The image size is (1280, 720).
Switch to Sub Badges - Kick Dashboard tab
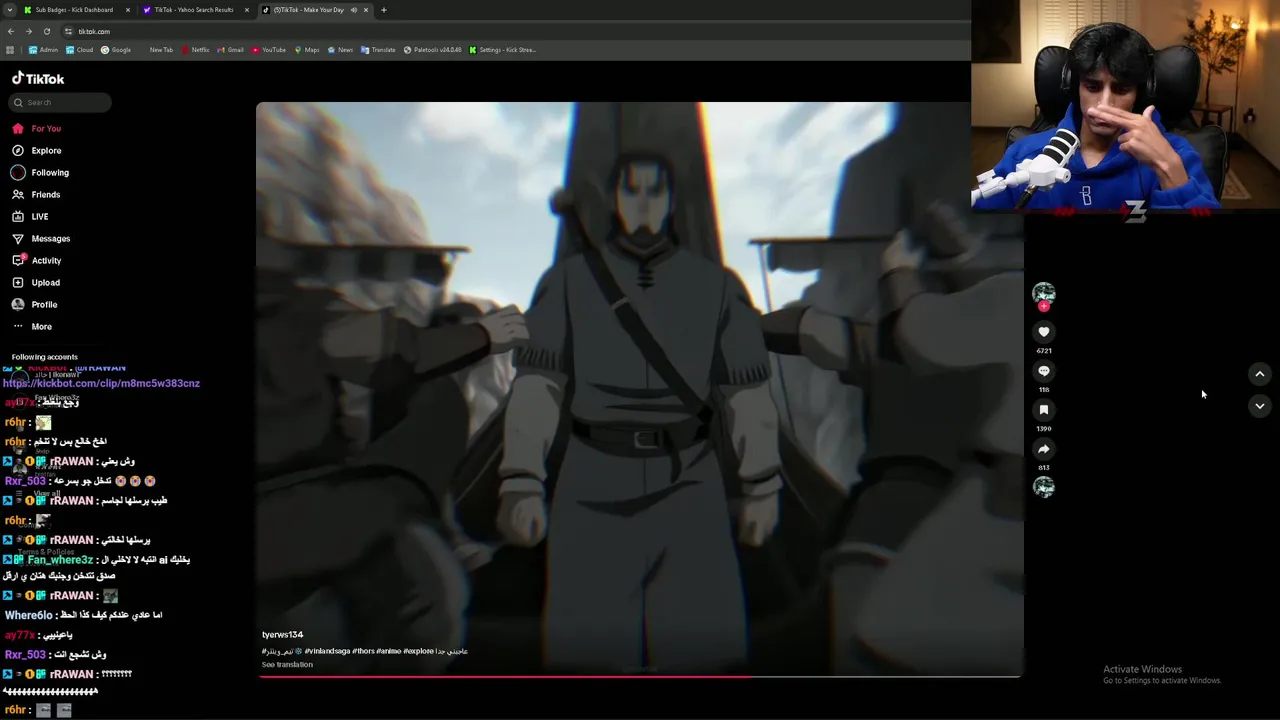point(74,10)
